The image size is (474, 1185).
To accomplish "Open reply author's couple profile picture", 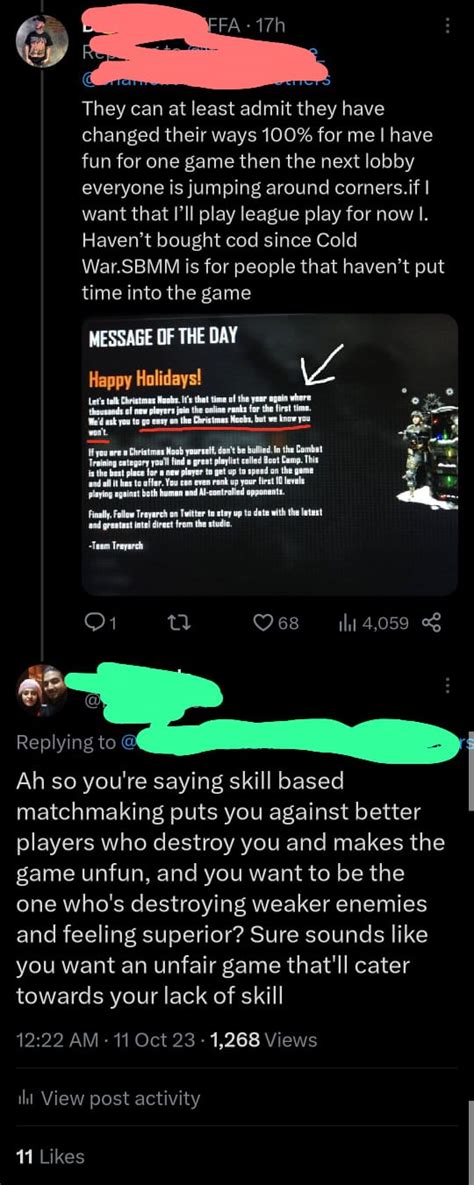I will pyautogui.click(x=42, y=689).
